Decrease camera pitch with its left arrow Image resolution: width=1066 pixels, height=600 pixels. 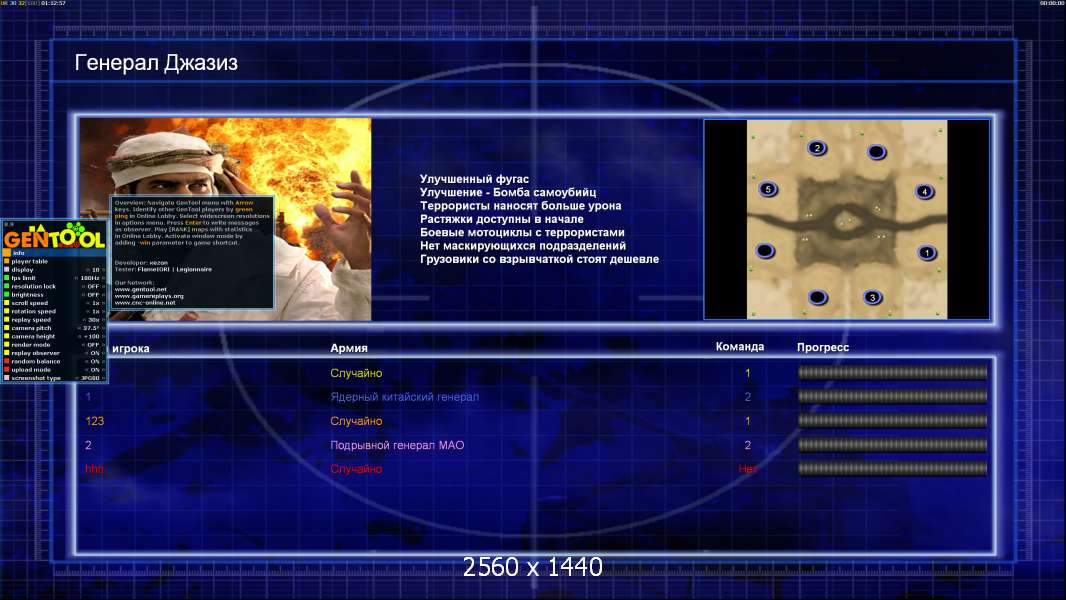(79, 328)
